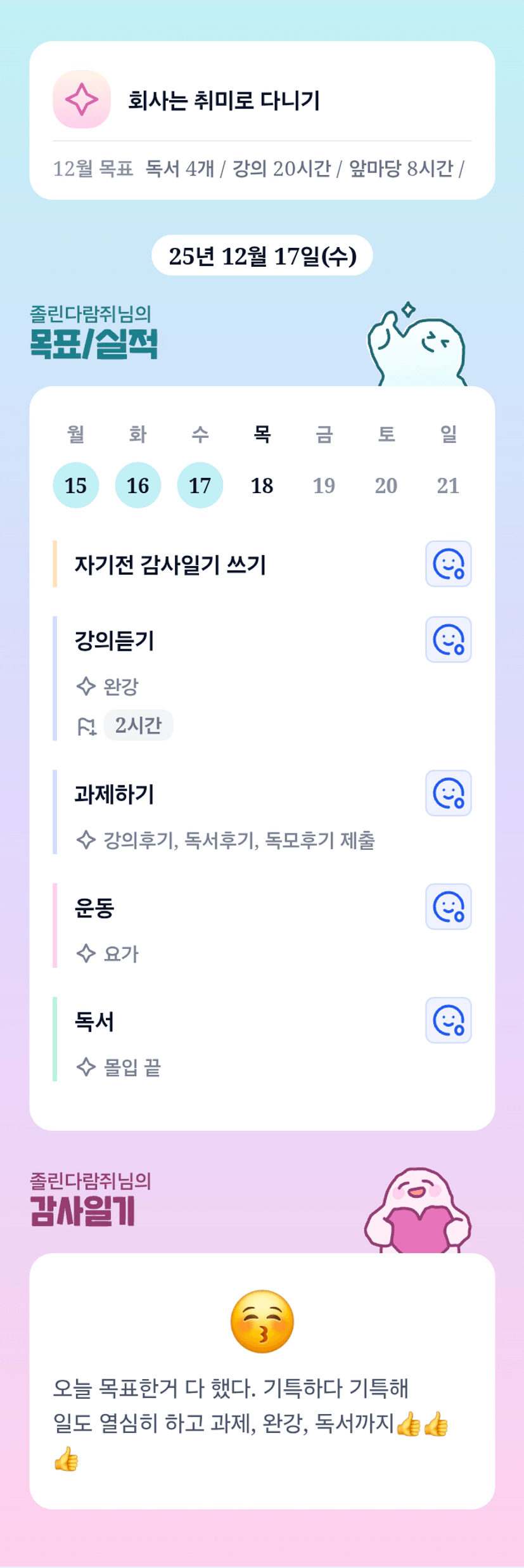
Task: Tap emoji reaction icon for 자기전 감사일기 쓰기
Action: tap(448, 563)
